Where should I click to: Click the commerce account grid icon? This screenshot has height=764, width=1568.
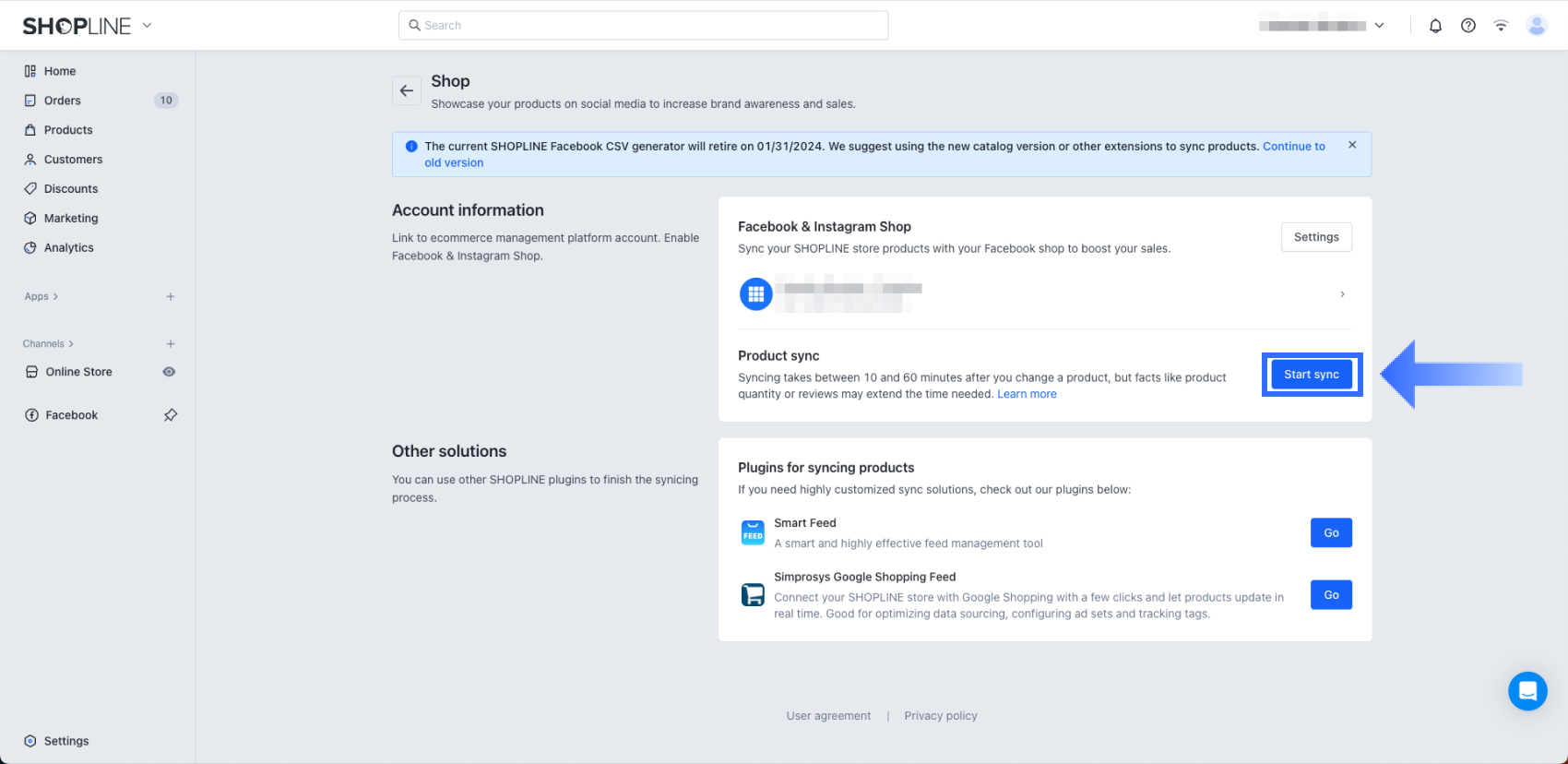tap(756, 294)
